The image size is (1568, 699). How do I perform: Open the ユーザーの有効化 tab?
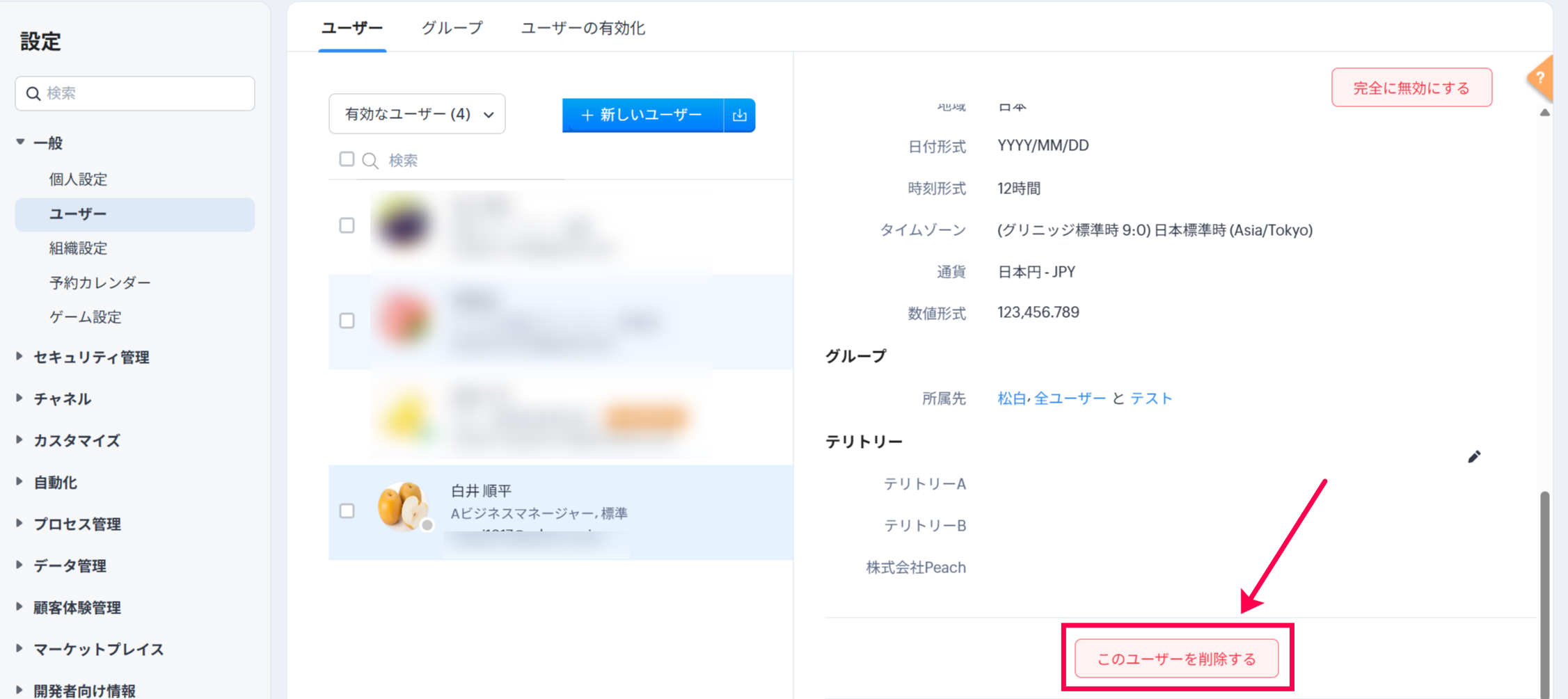coord(583,28)
